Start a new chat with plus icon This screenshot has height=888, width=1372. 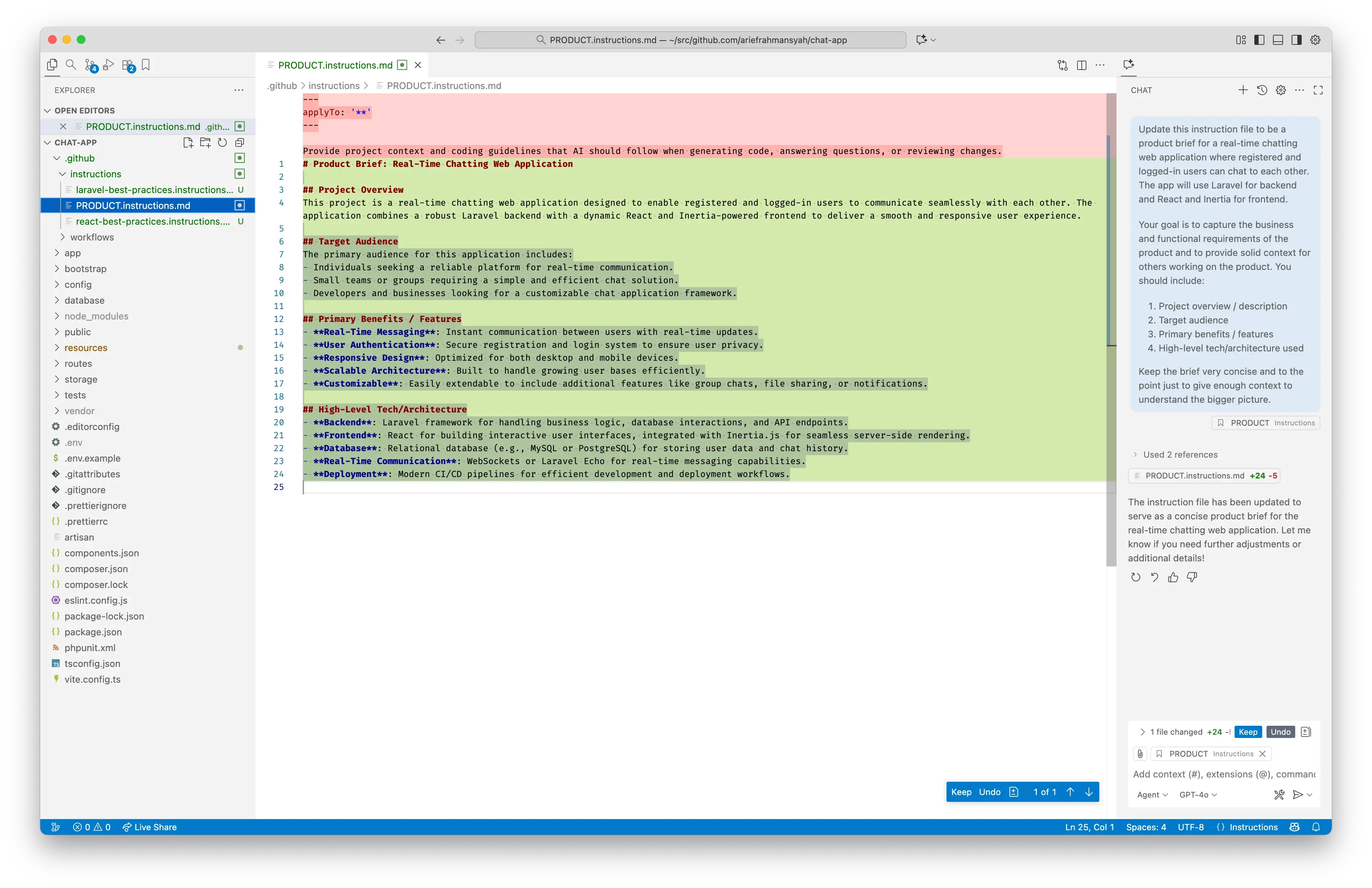tap(1243, 90)
